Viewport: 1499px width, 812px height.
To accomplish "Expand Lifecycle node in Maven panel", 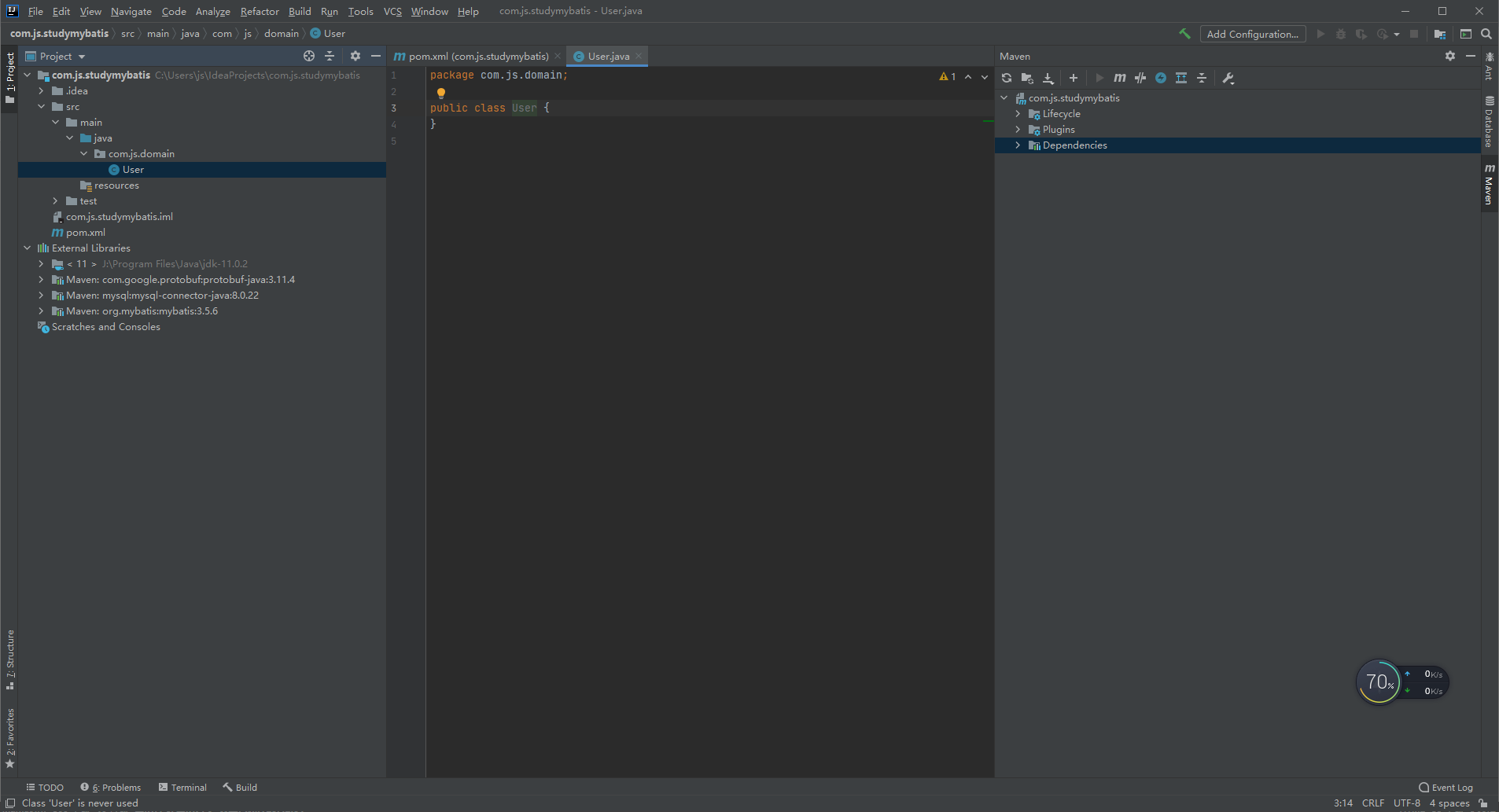I will pos(1018,114).
